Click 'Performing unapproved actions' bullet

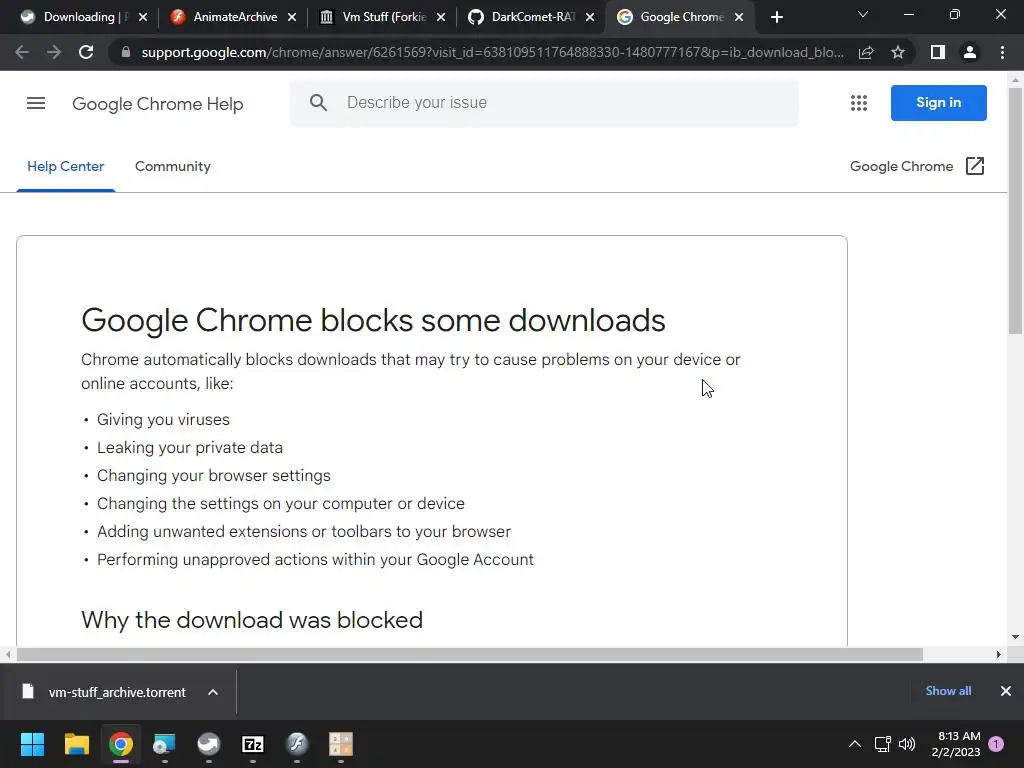315,560
